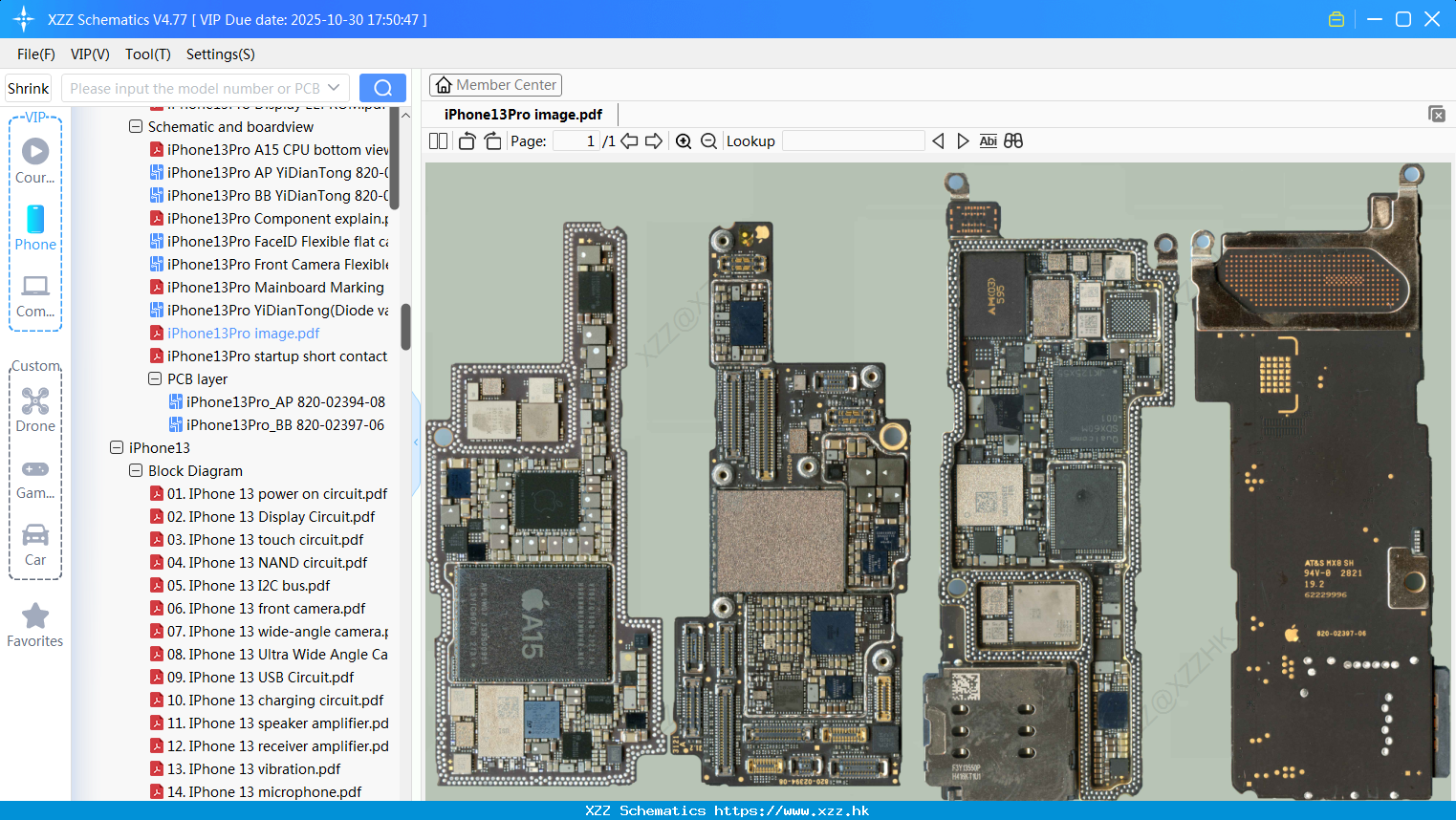This screenshot has width=1456, height=820.
Task: Select the Computer category icon
Action: point(35,286)
